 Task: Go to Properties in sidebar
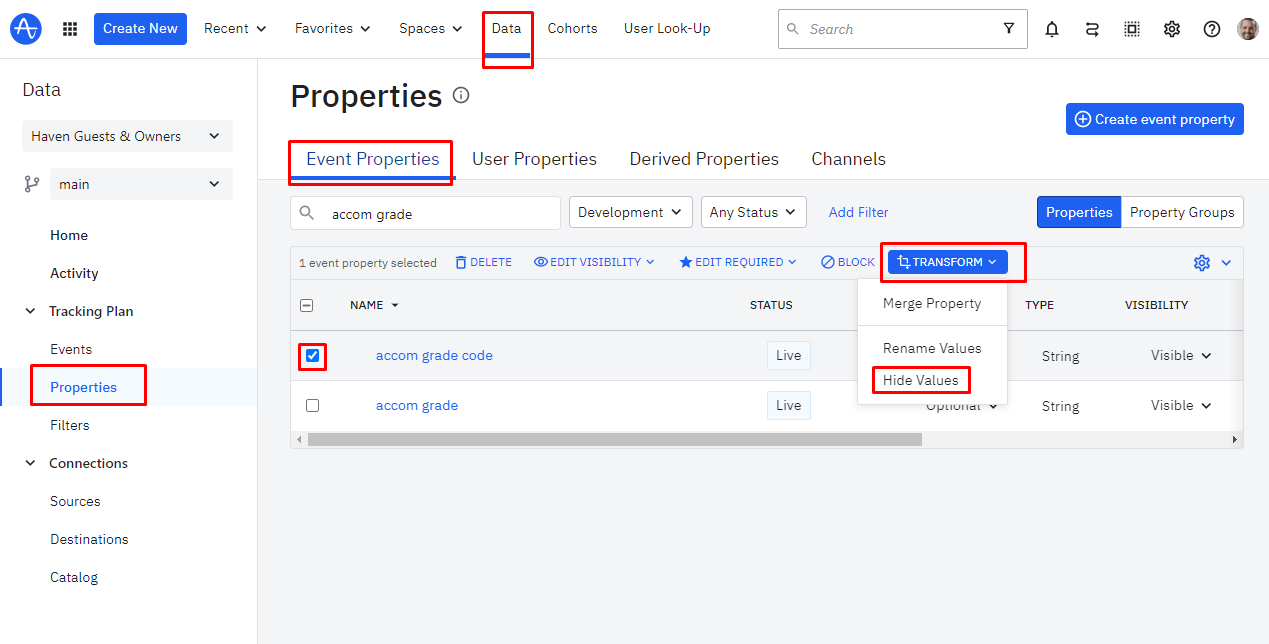[84, 387]
